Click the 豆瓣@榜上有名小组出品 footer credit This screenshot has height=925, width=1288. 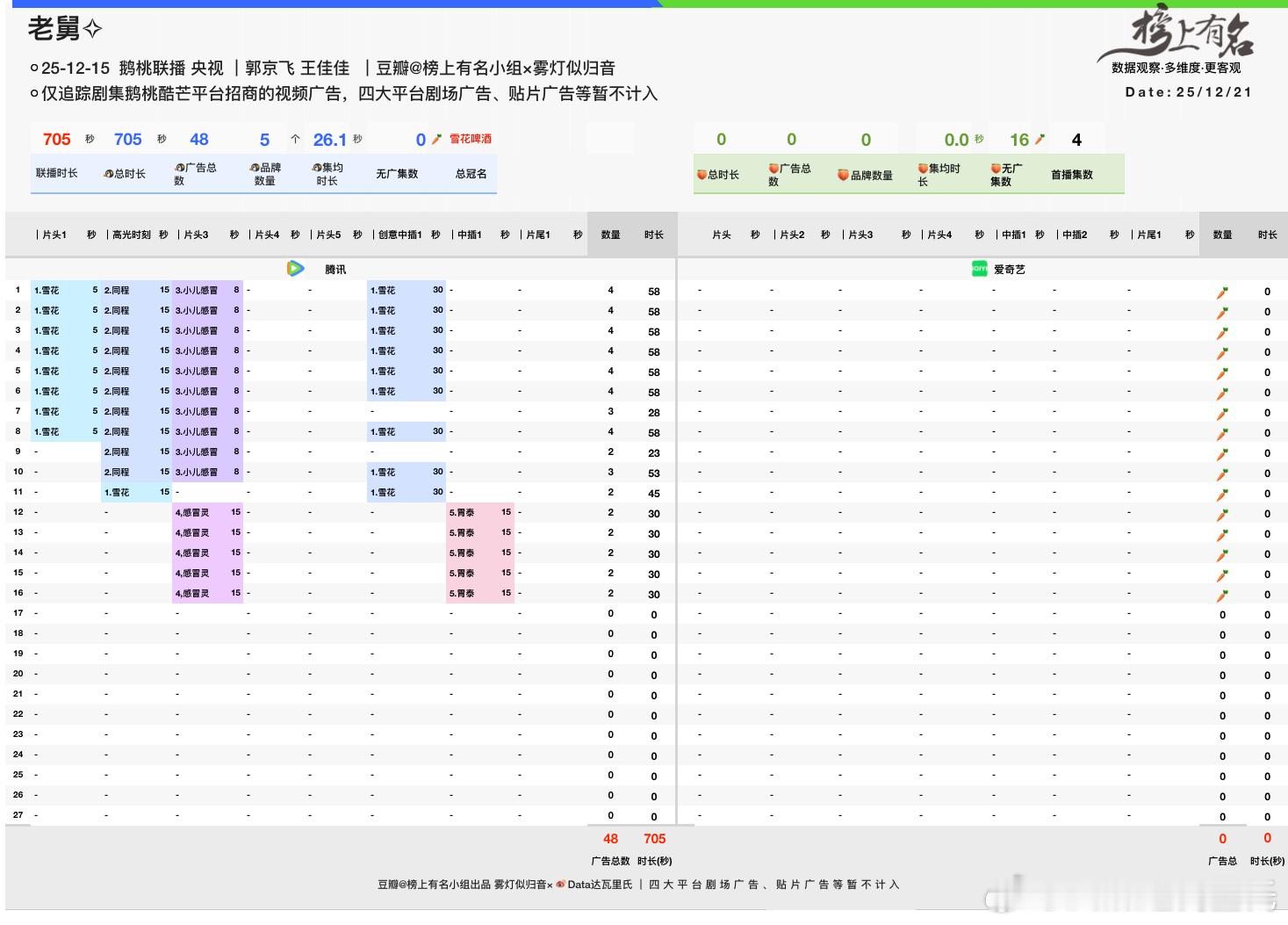point(433,885)
